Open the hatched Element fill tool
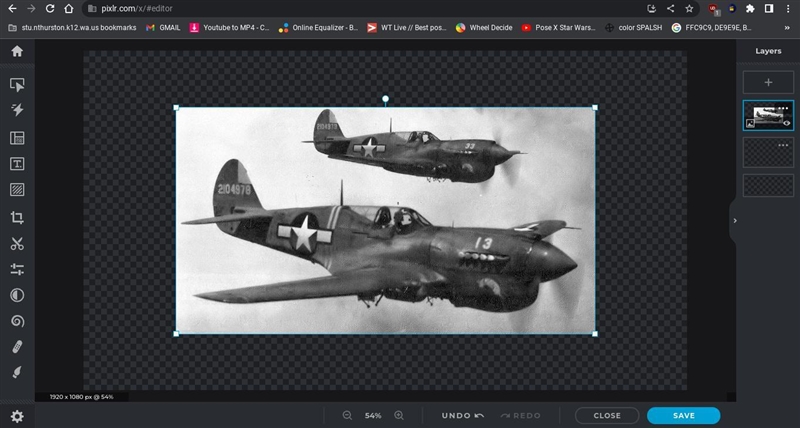Image resolution: width=800 pixels, height=428 pixels. click(17, 190)
